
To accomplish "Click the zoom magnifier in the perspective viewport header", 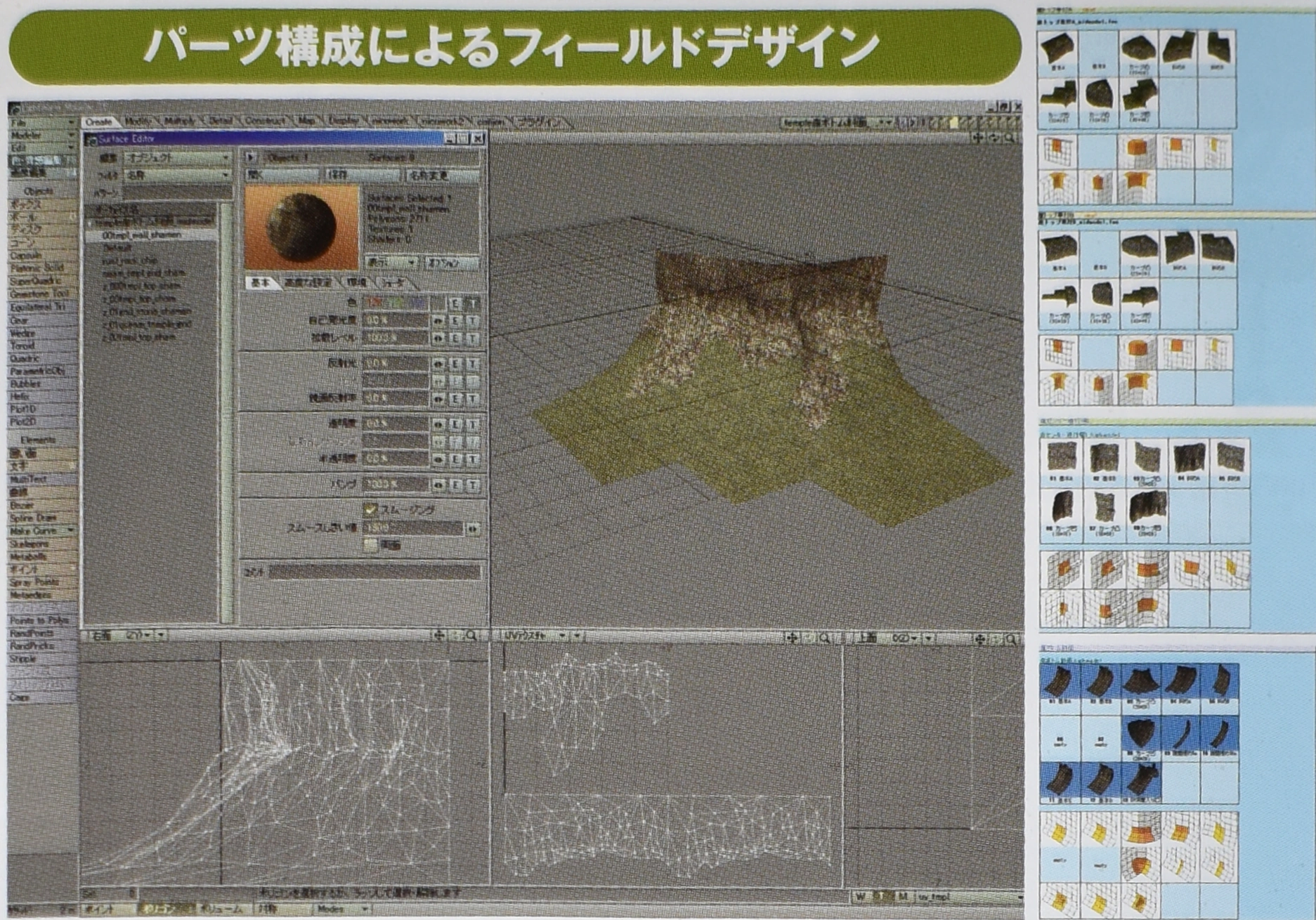I will (x=1010, y=138).
